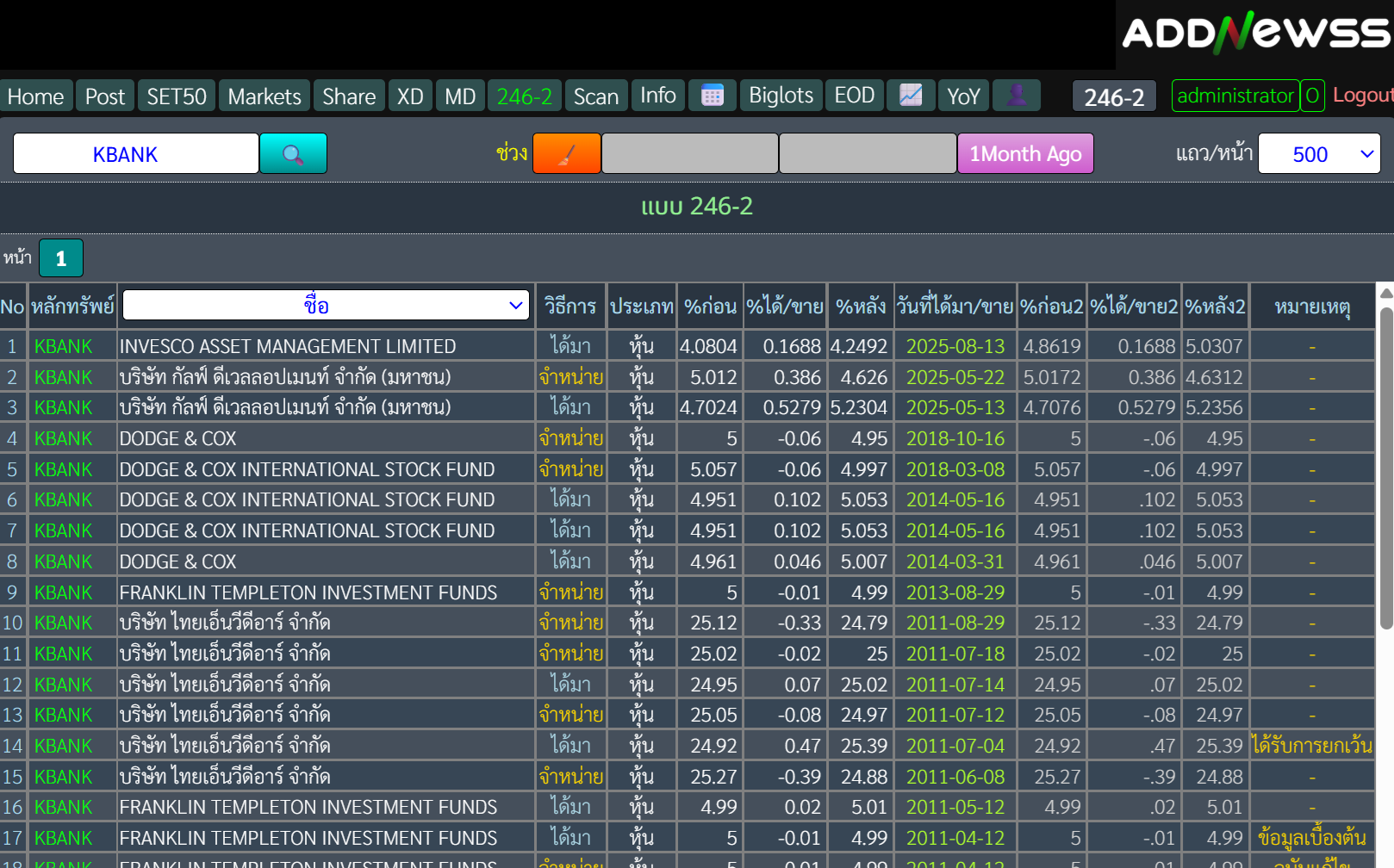This screenshot has width=1394, height=868.
Task: Click date 2013-08-29 cell
Action: (x=955, y=592)
